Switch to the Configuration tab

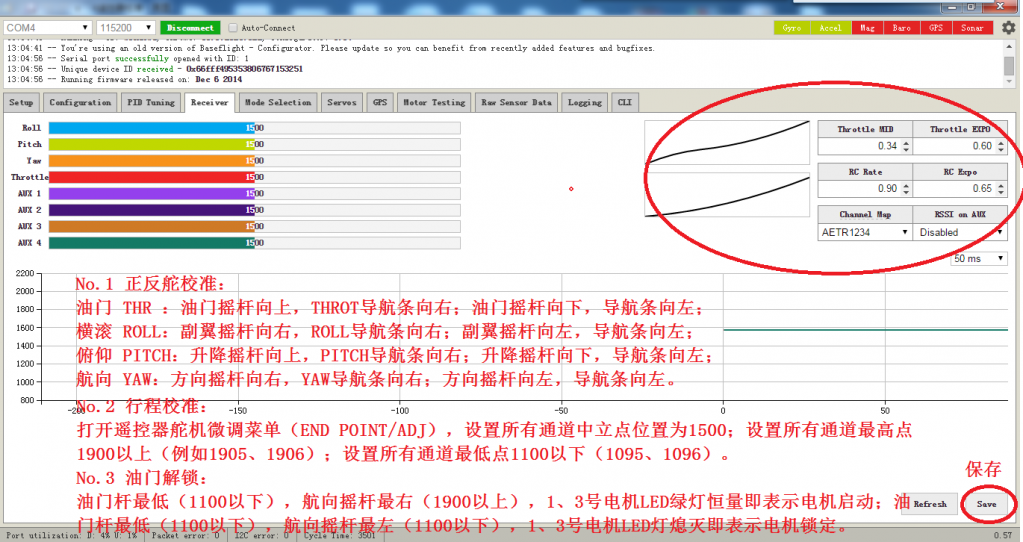pos(80,102)
